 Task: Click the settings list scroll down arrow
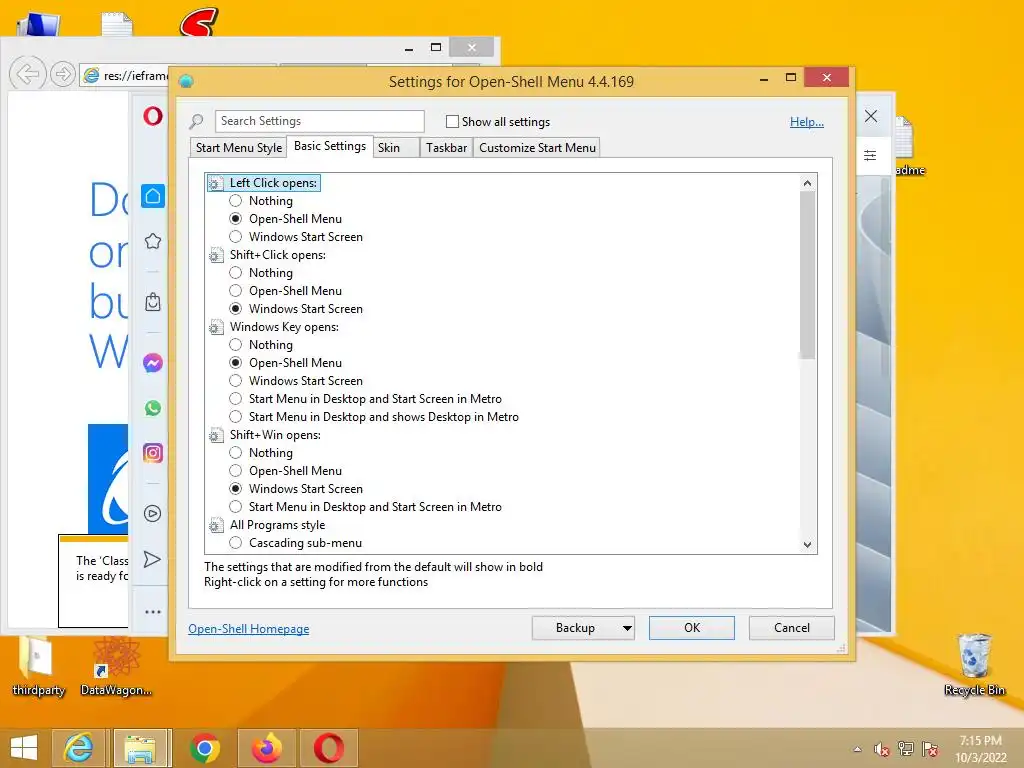point(808,545)
